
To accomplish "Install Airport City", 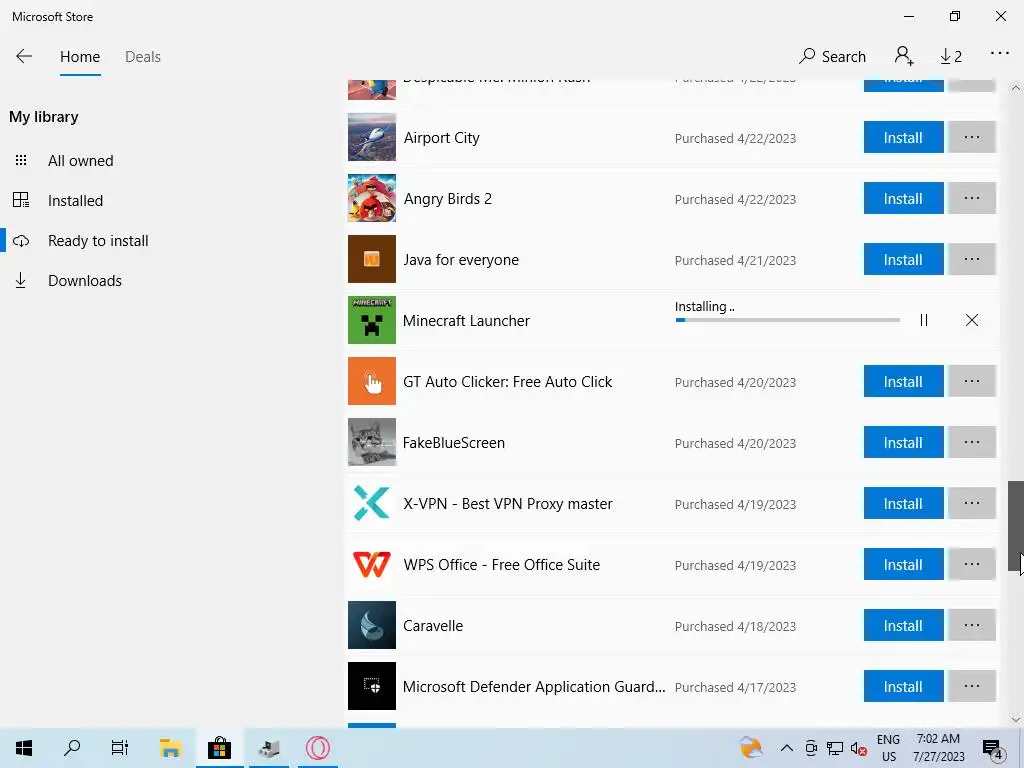I will [903, 137].
